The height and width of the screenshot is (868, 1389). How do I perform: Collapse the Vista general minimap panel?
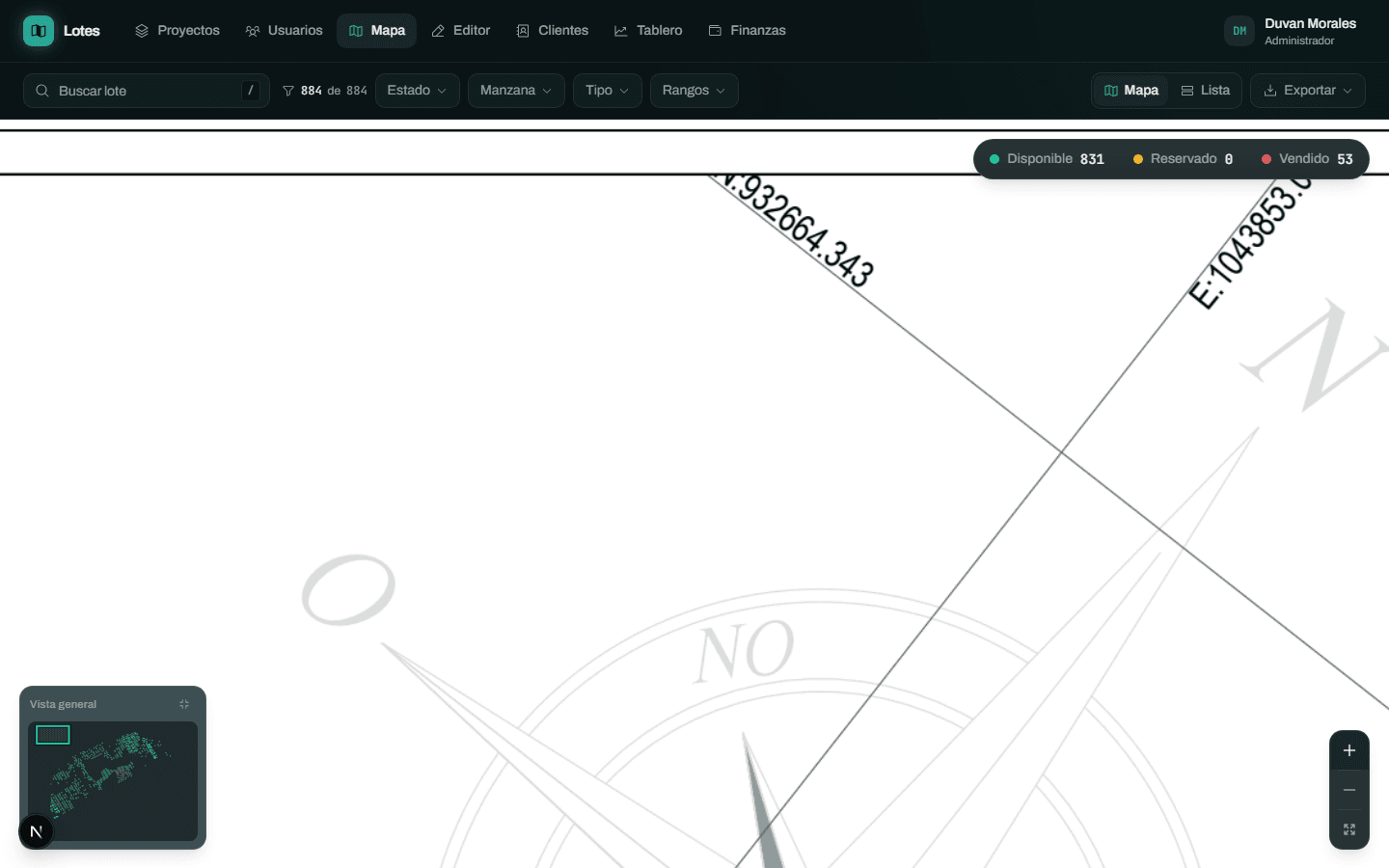[184, 704]
